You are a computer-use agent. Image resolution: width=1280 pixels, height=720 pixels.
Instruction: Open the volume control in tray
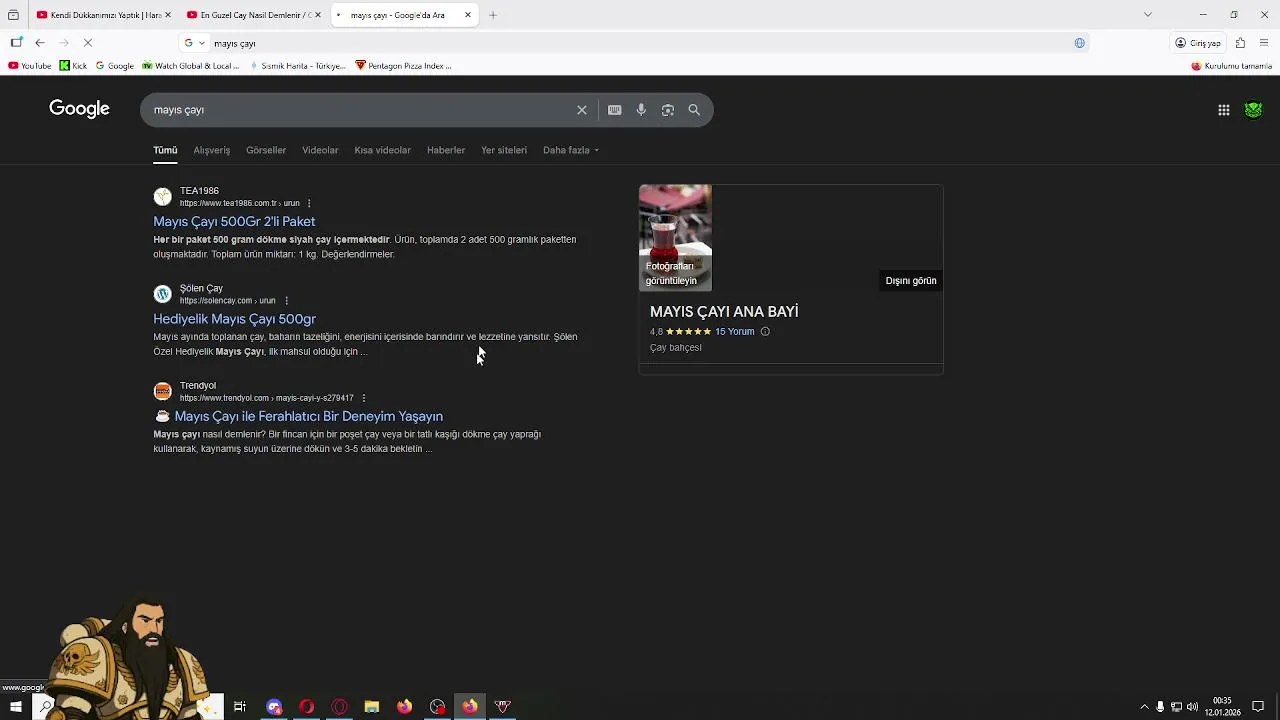1192,707
